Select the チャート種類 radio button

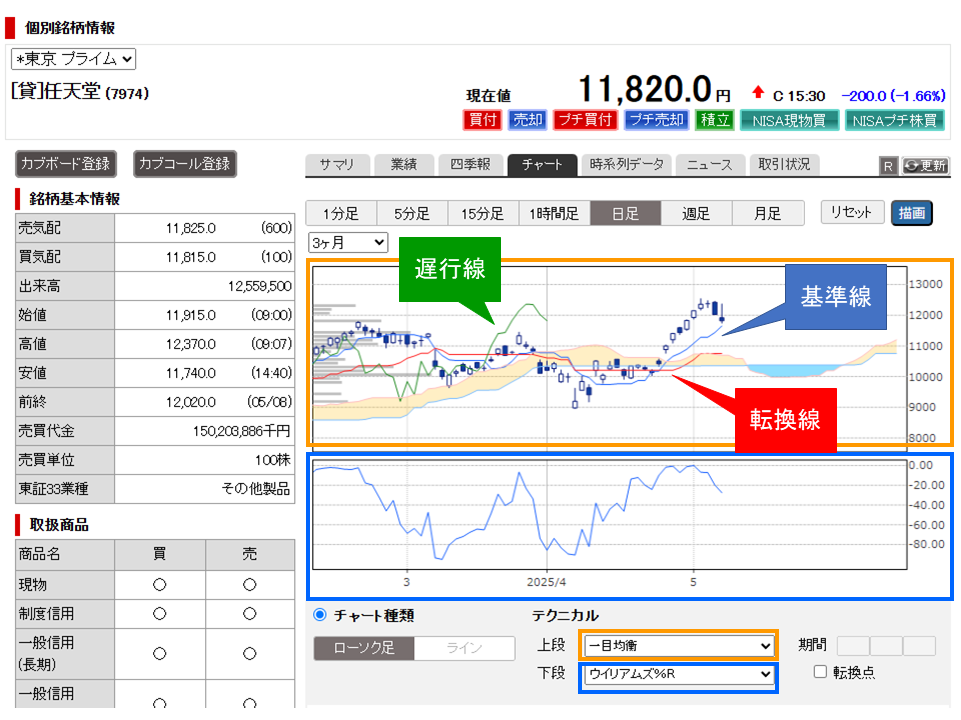pyautogui.click(x=320, y=615)
